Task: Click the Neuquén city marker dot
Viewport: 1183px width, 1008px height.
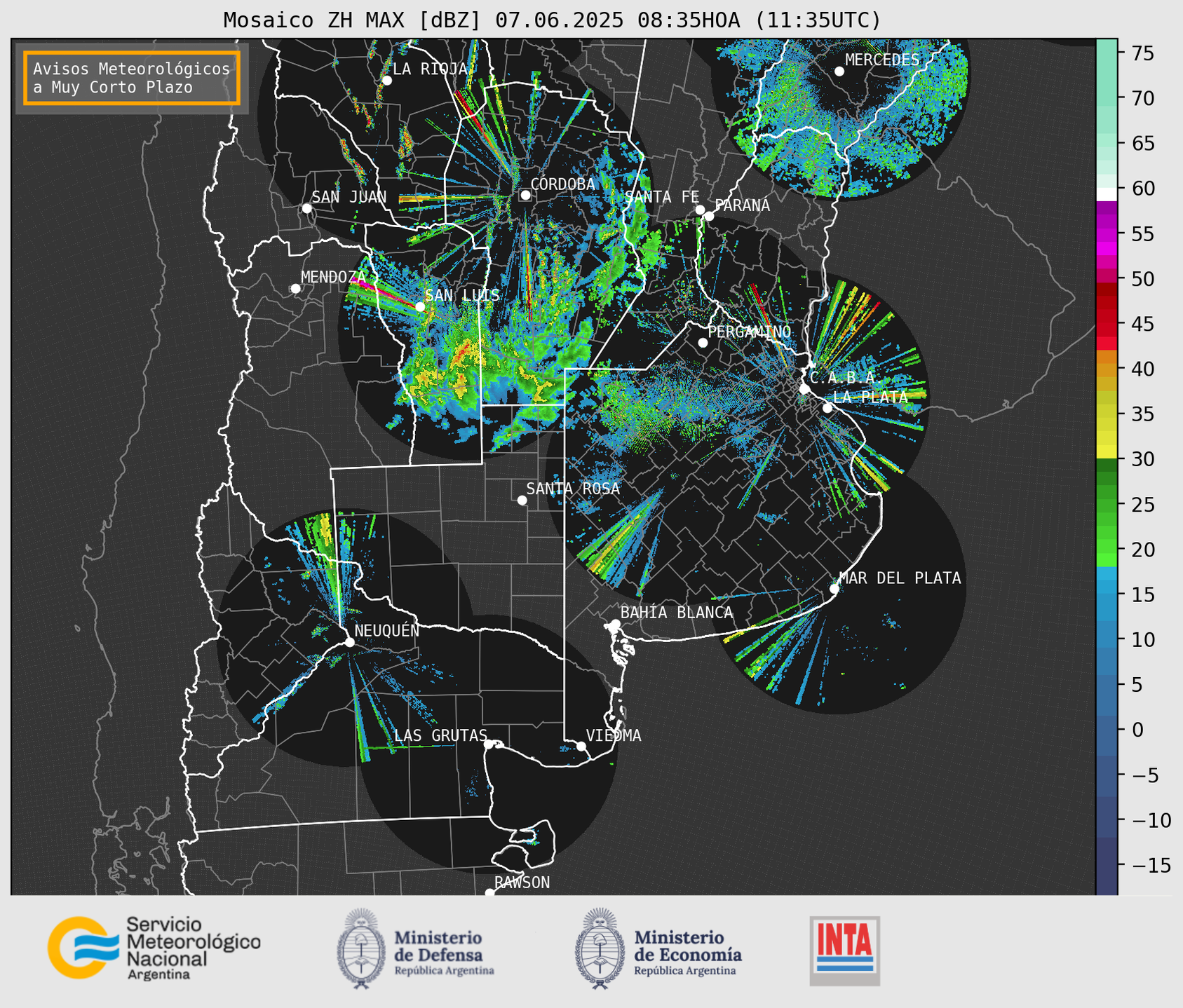Action: click(349, 642)
